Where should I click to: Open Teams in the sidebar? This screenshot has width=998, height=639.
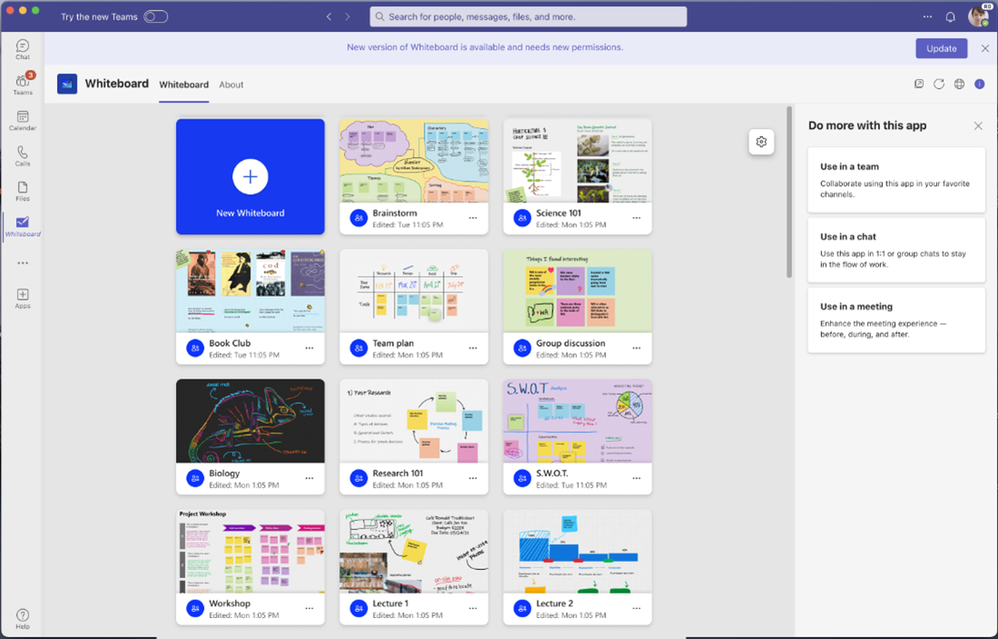coord(22,84)
